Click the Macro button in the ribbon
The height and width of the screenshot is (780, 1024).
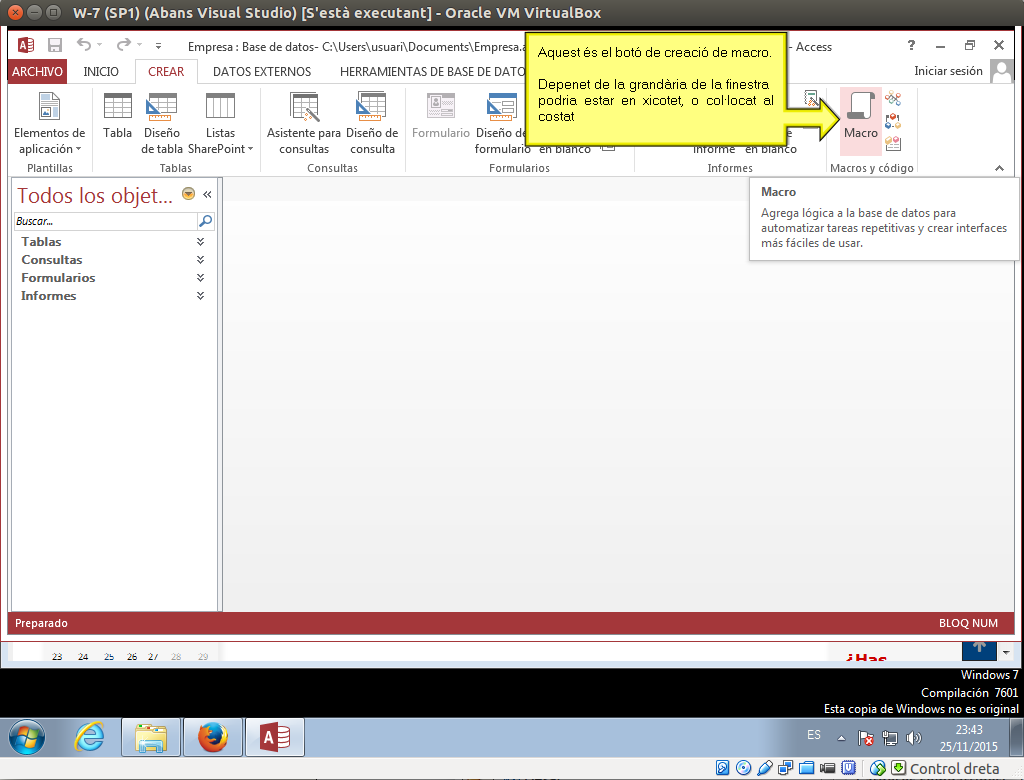tap(860, 121)
